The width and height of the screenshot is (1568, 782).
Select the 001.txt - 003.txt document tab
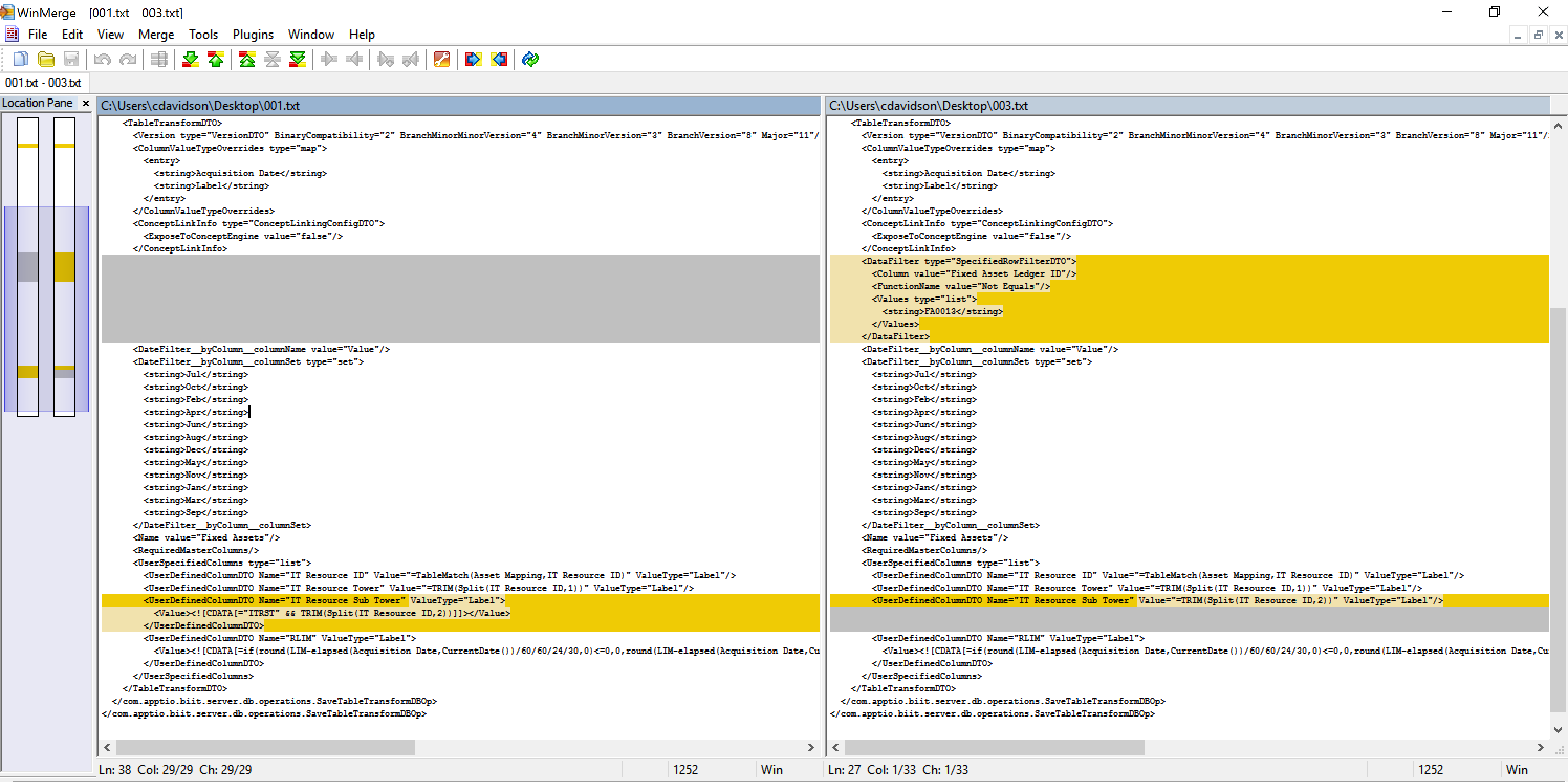pos(43,82)
